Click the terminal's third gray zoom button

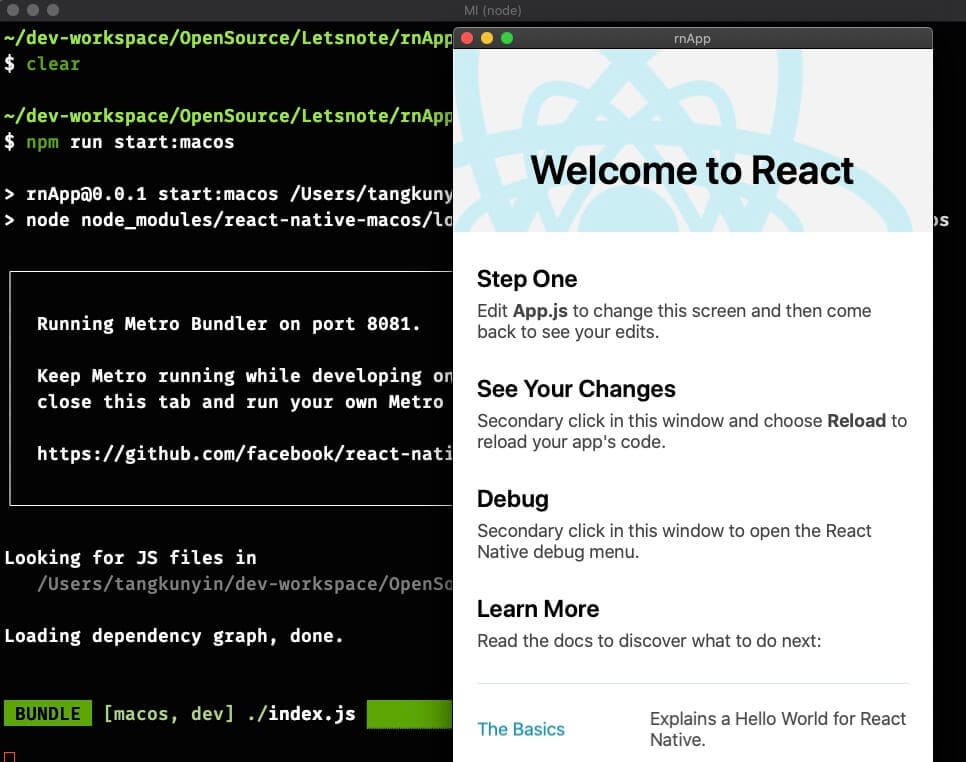[52, 9]
